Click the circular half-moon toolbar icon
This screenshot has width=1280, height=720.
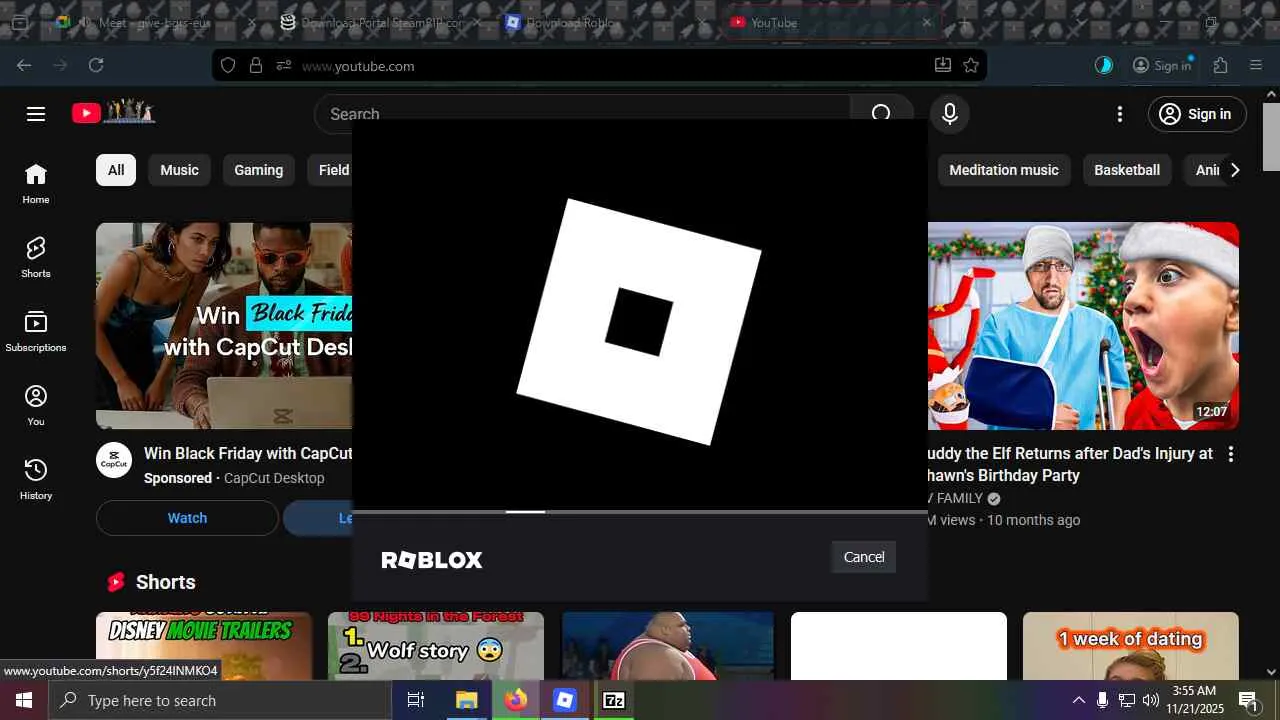tap(1104, 65)
